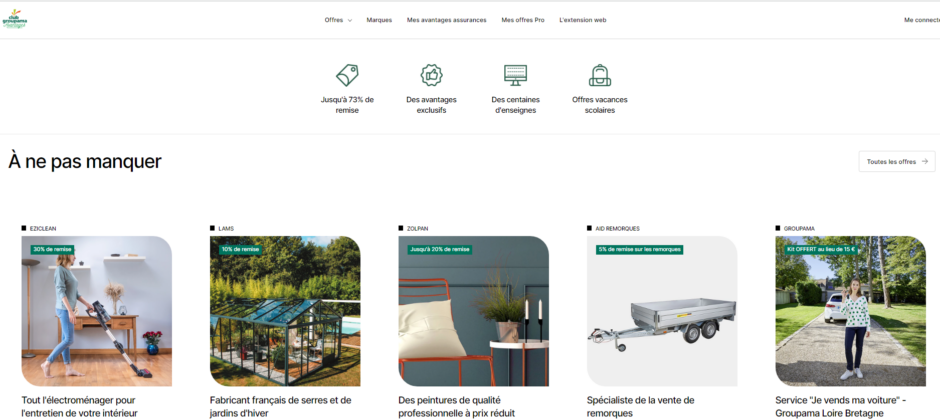Click the price tag discount icon
Screen dimensions: 940x420
point(347,75)
